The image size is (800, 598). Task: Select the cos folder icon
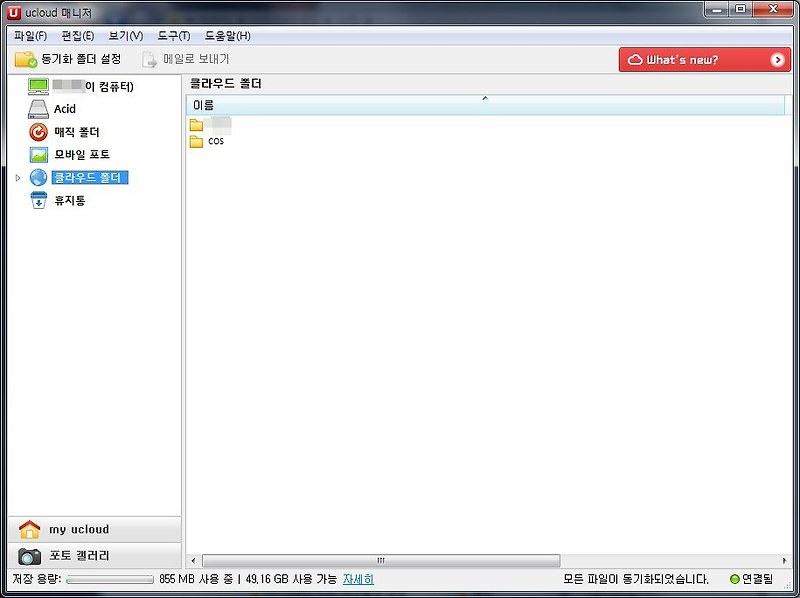click(x=196, y=141)
